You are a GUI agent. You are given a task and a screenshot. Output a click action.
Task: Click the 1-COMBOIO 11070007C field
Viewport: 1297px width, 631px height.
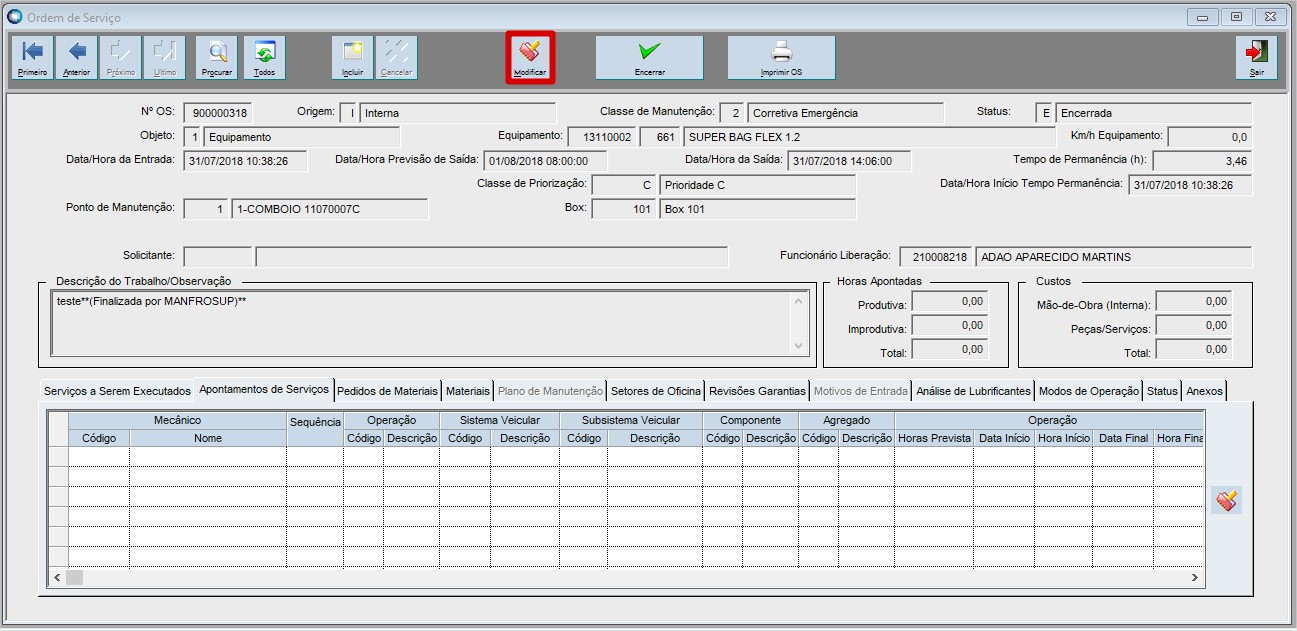point(329,209)
